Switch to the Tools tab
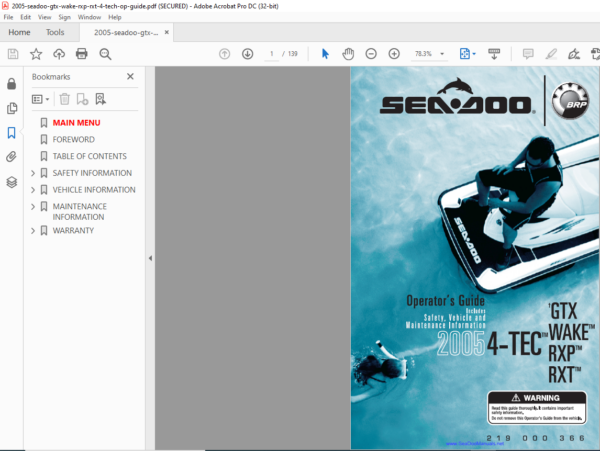 point(55,33)
